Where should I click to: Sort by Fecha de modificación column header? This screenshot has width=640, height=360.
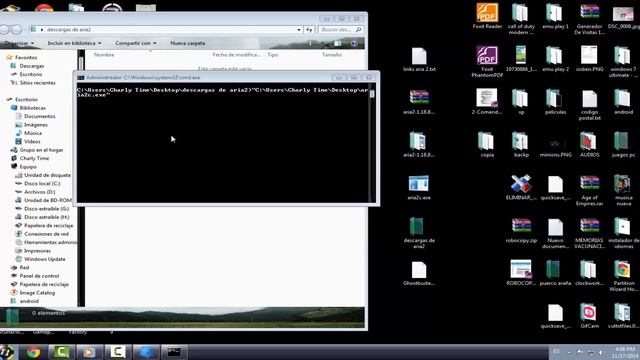(237, 54)
